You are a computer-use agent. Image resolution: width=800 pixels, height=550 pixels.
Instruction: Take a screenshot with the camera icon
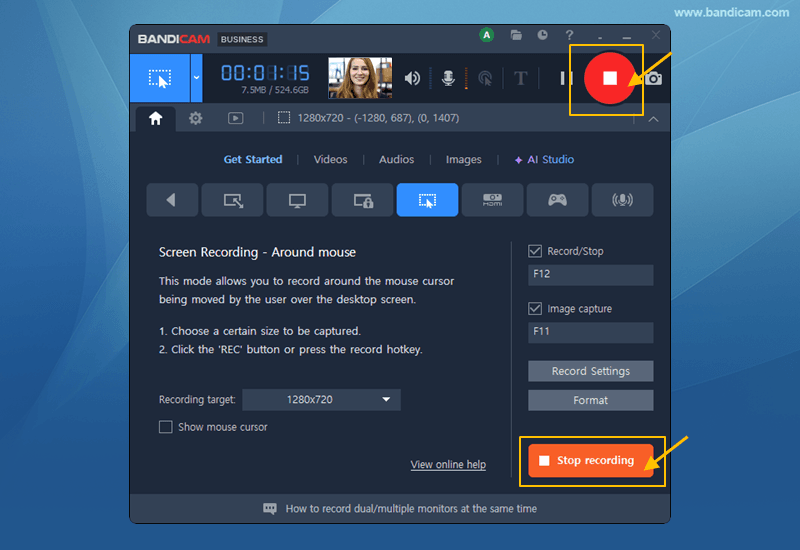(653, 79)
